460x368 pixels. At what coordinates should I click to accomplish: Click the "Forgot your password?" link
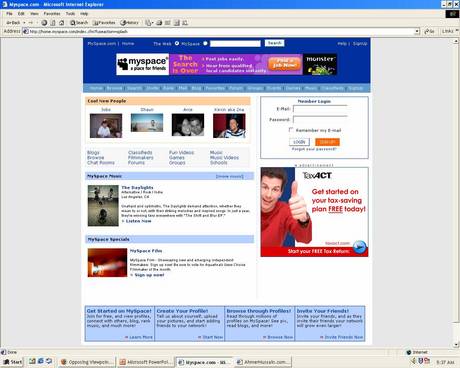pyautogui.click(x=314, y=149)
